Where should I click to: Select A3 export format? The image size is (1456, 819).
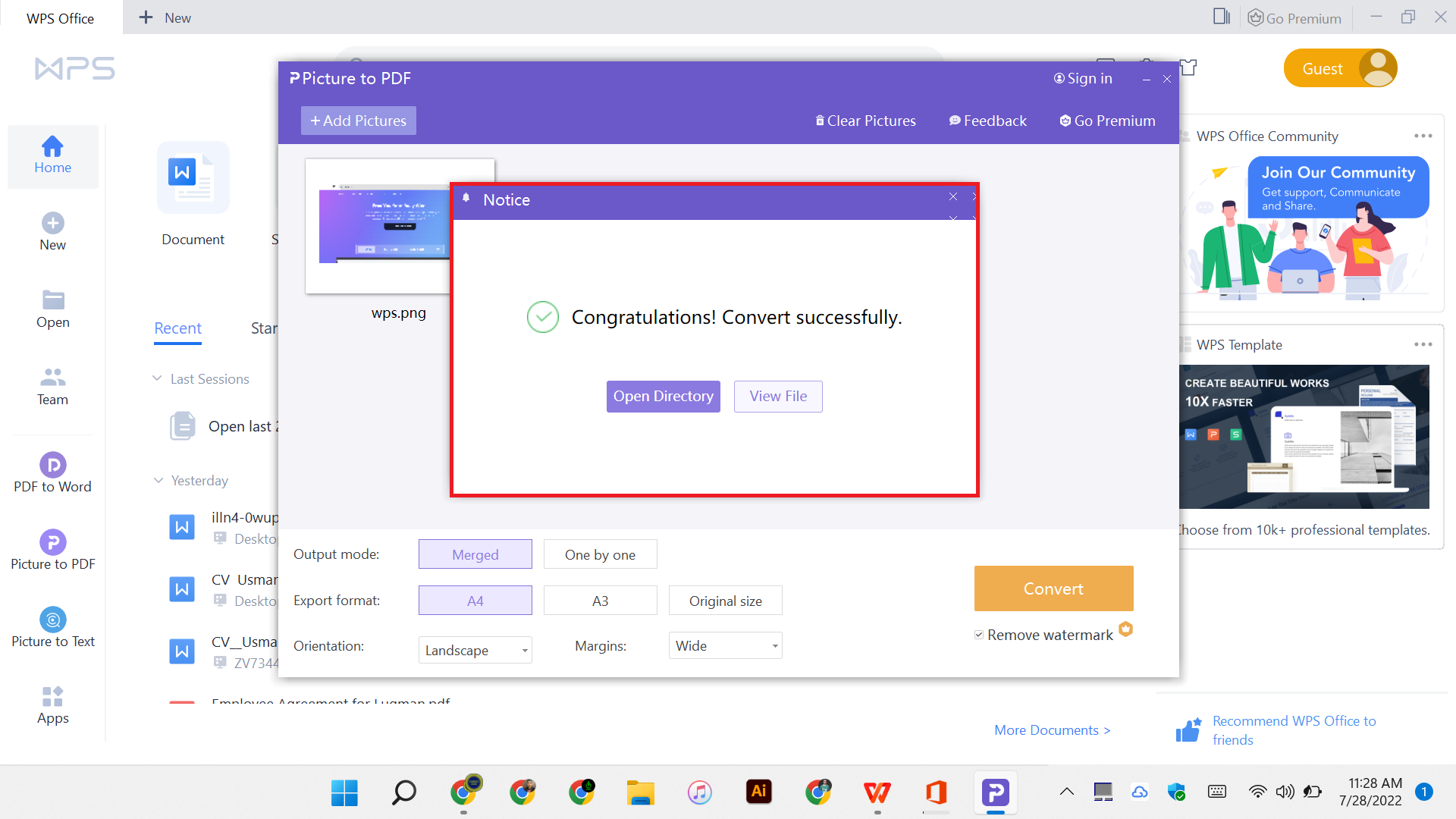[x=600, y=600]
